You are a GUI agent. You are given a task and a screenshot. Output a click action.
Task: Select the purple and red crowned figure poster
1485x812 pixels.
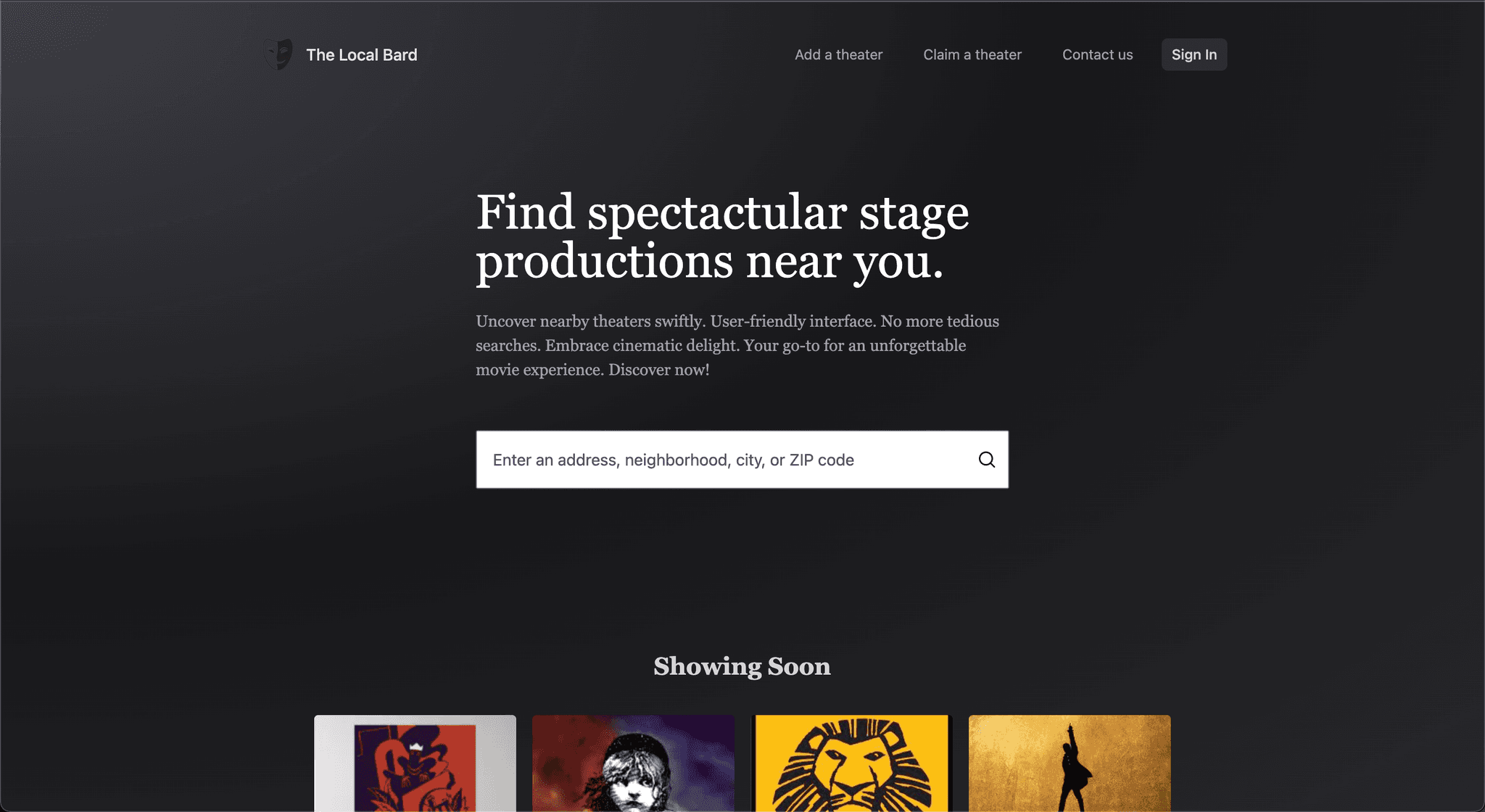[415, 763]
